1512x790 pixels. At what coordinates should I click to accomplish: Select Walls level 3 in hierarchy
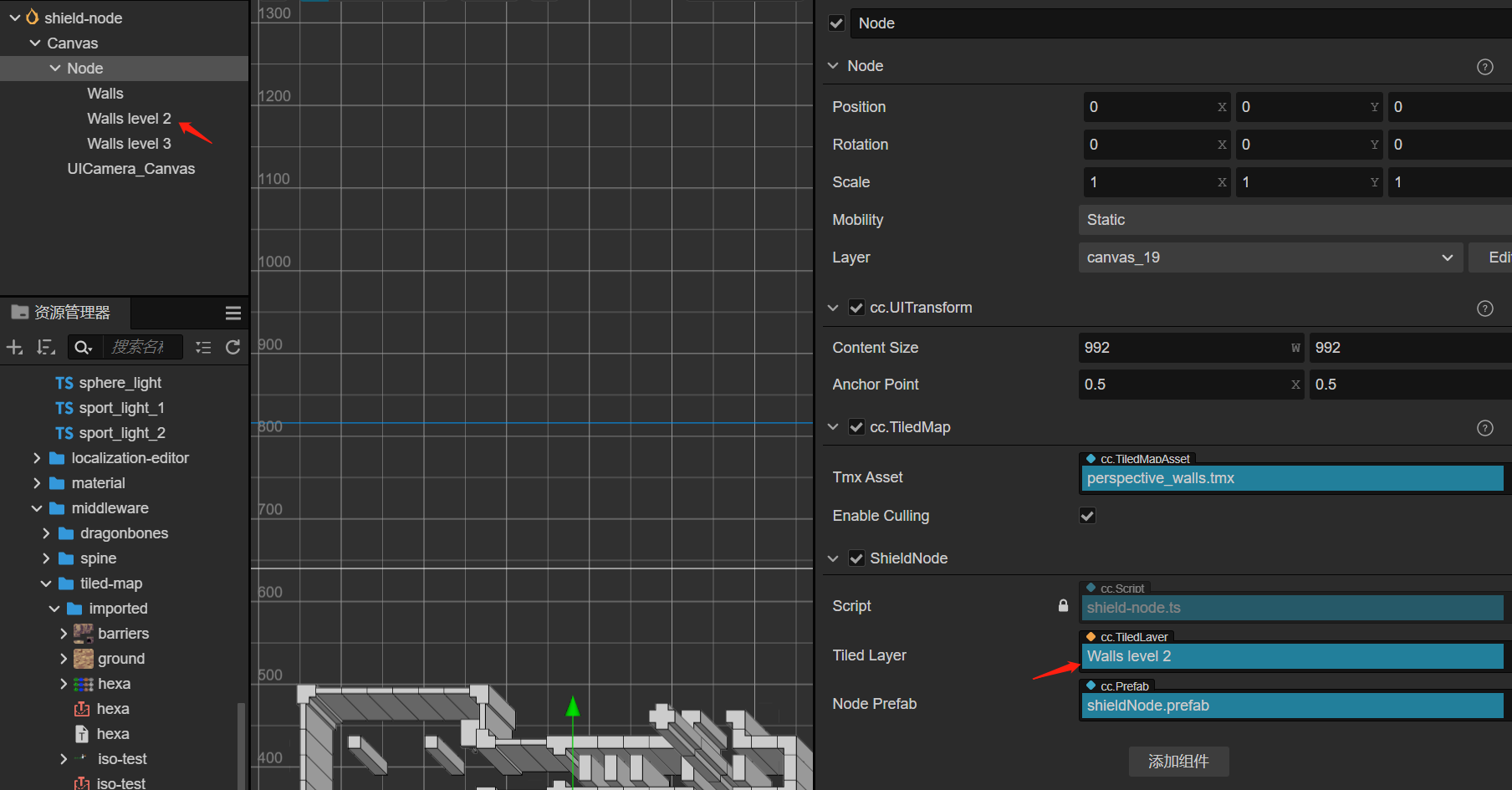129,144
